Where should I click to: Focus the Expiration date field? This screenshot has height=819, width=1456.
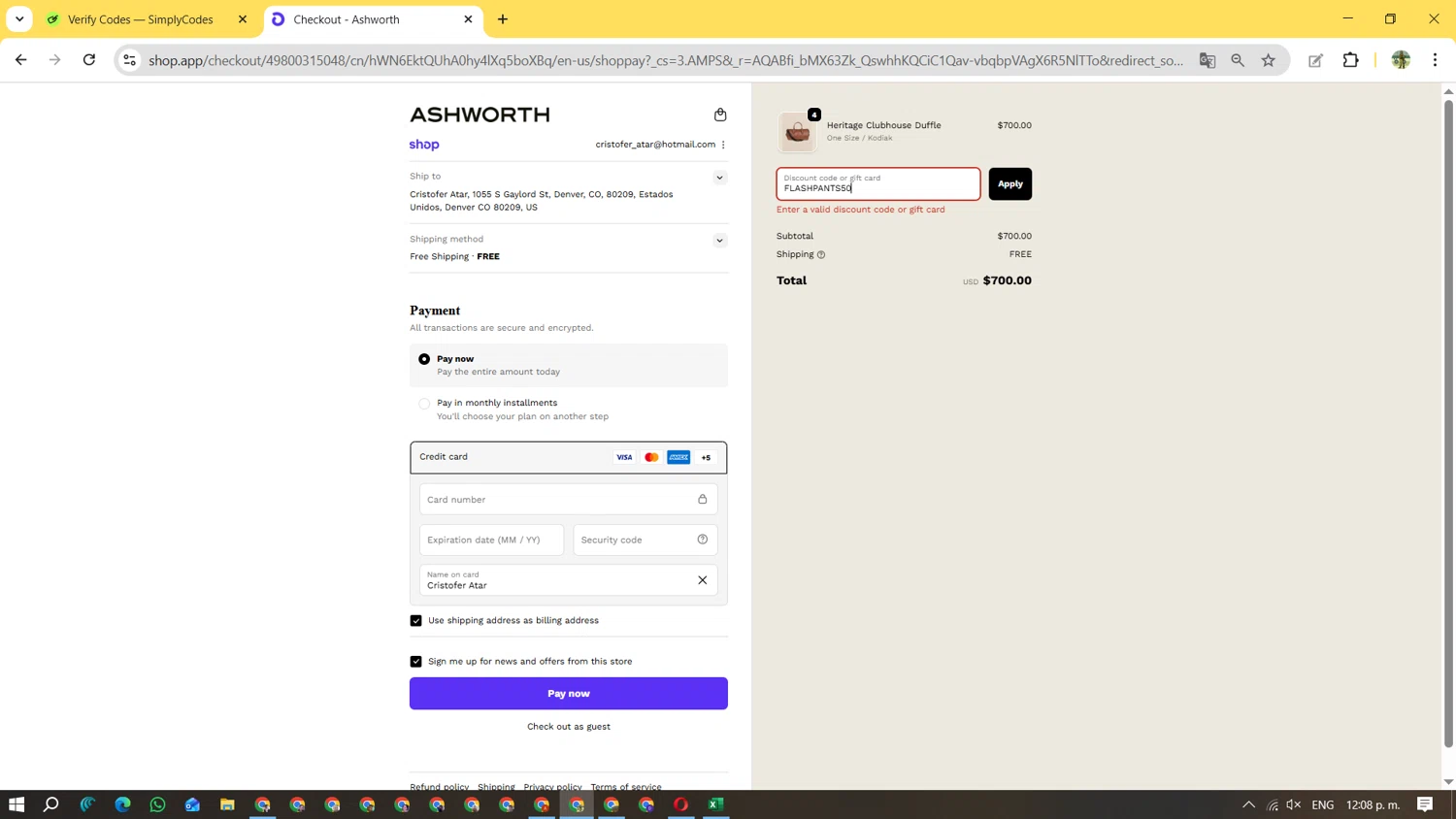[x=491, y=540]
